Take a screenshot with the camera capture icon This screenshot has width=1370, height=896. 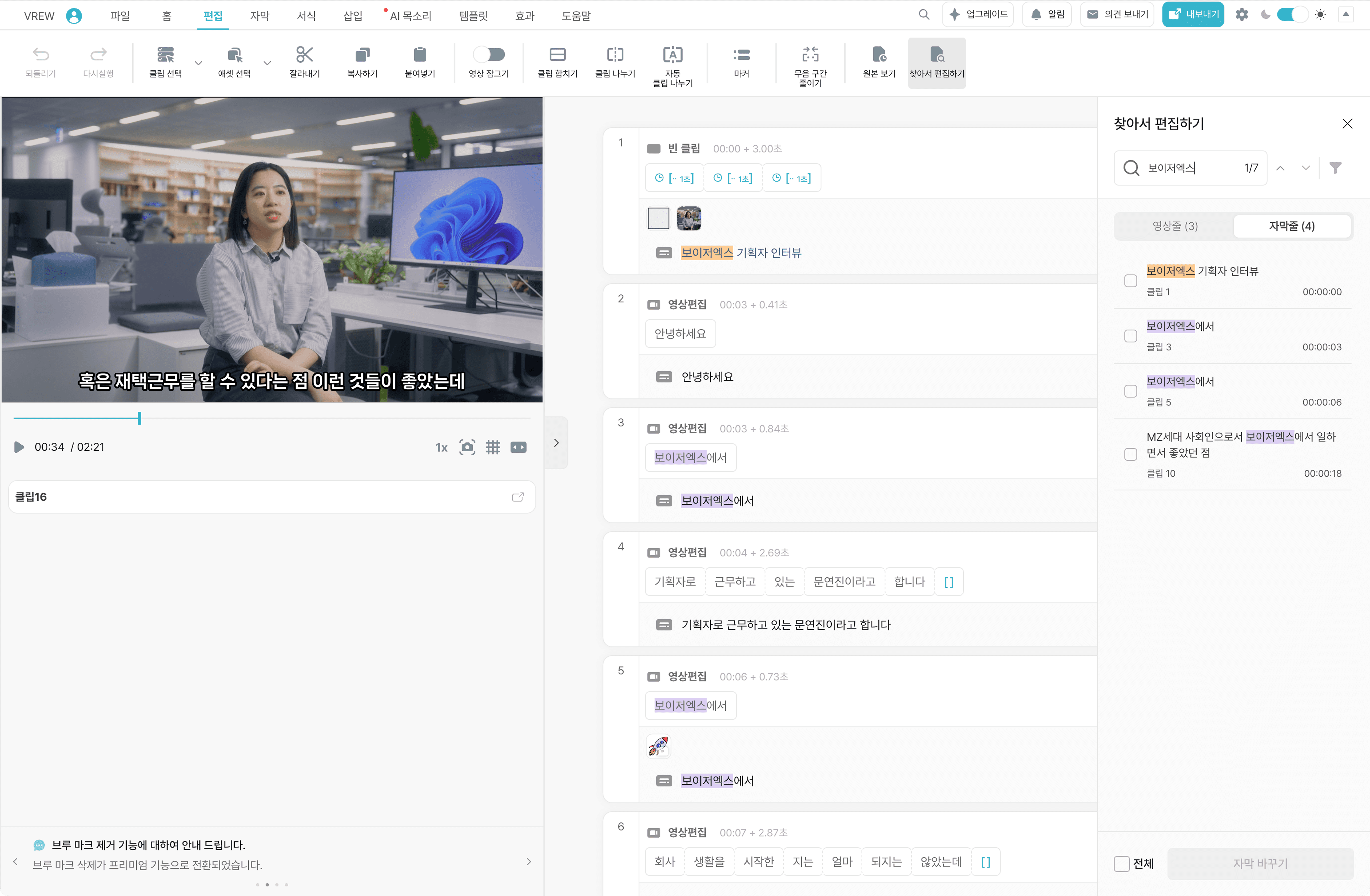click(467, 447)
